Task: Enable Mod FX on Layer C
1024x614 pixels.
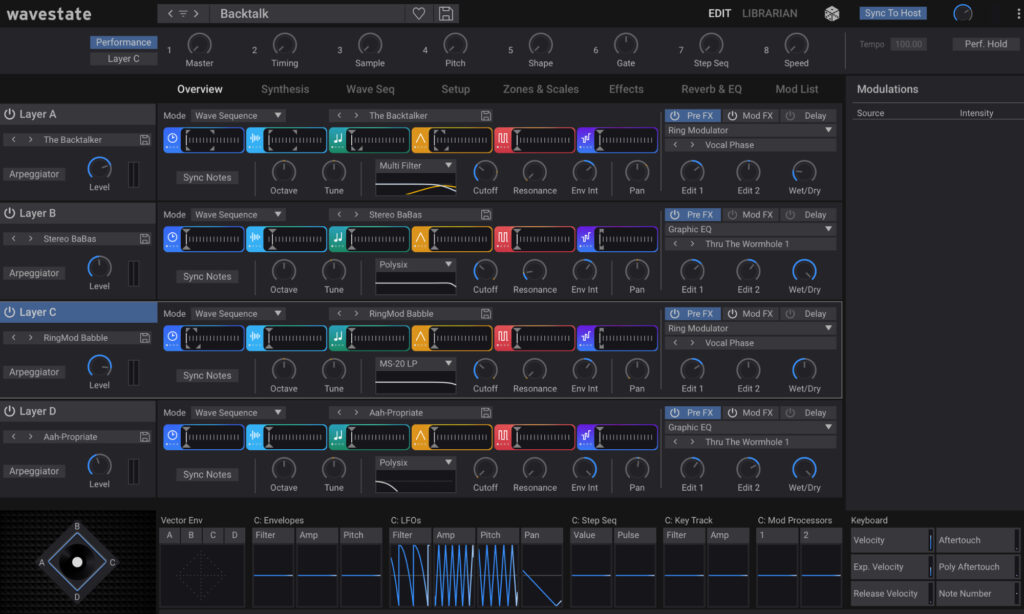Action: (x=733, y=313)
